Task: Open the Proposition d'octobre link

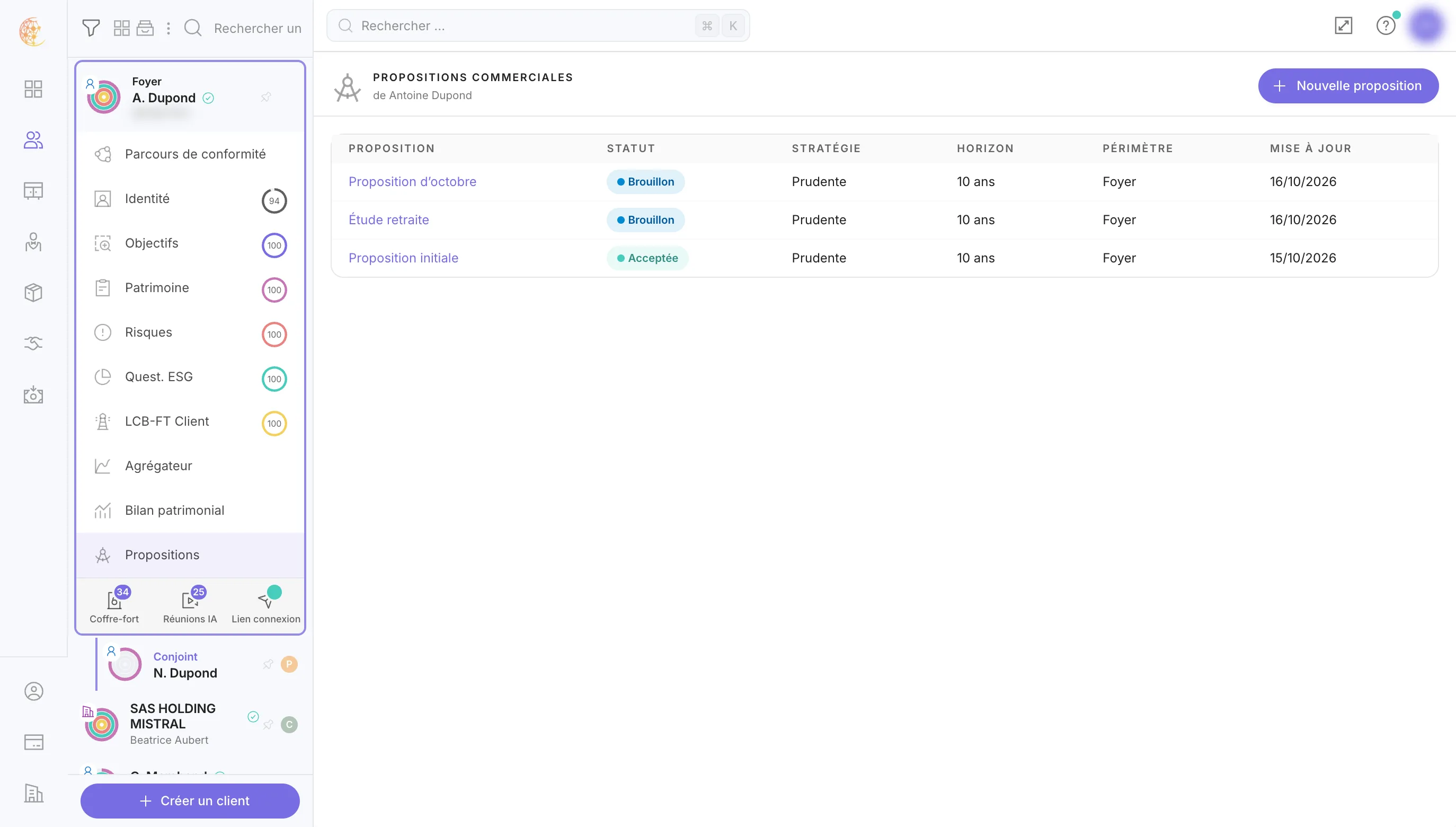Action: (x=412, y=182)
